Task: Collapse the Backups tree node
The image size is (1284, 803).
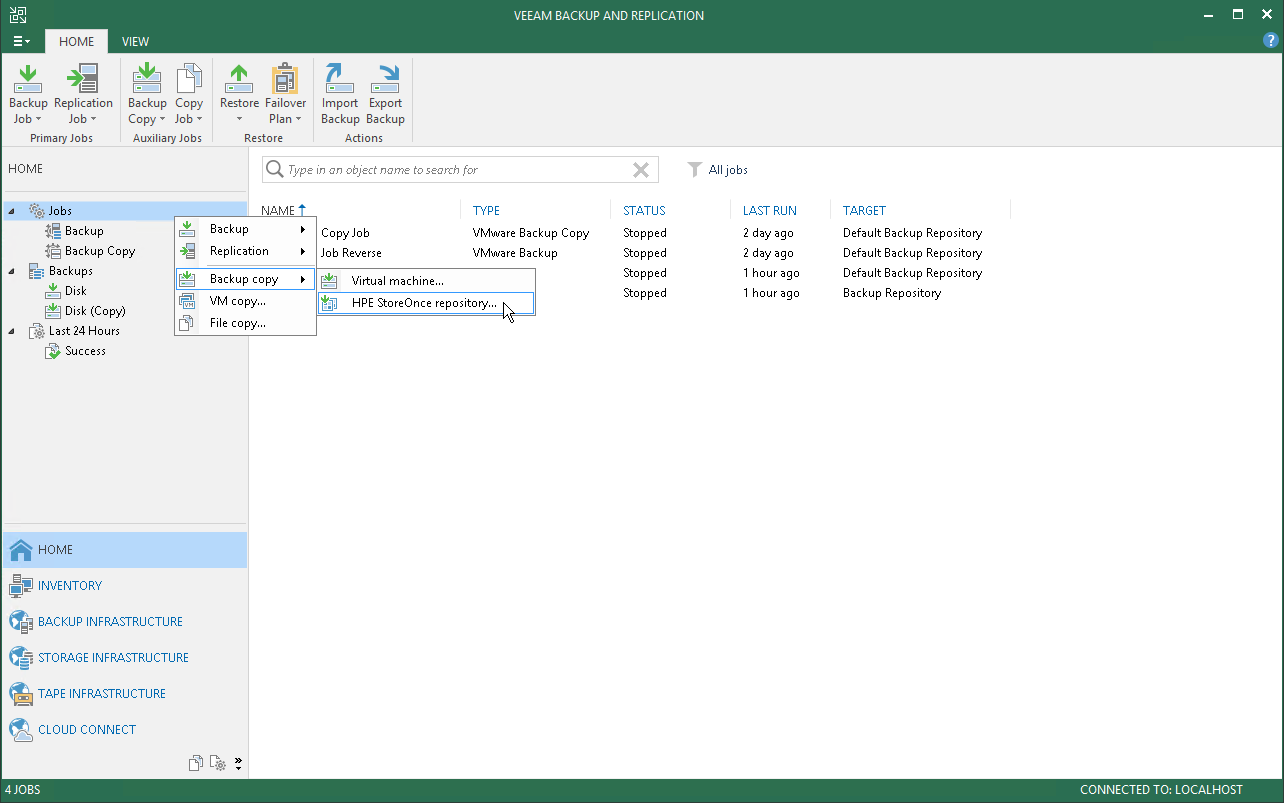Action: pyautogui.click(x=12, y=271)
